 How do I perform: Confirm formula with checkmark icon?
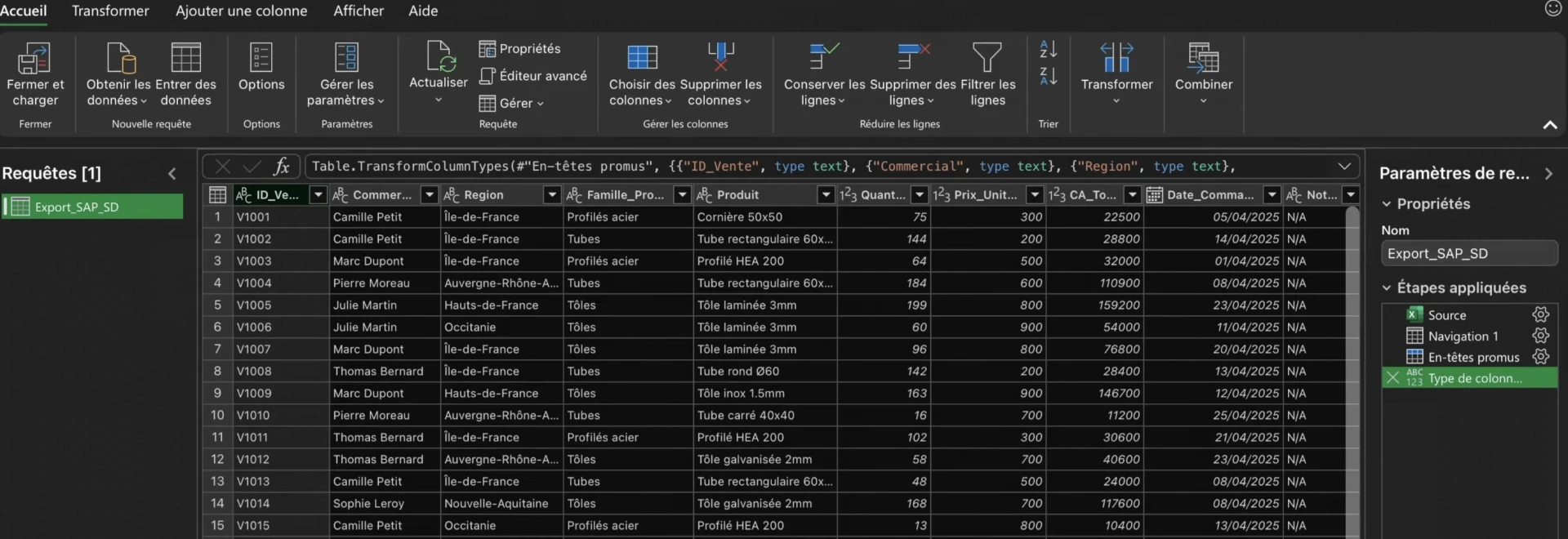coord(252,167)
